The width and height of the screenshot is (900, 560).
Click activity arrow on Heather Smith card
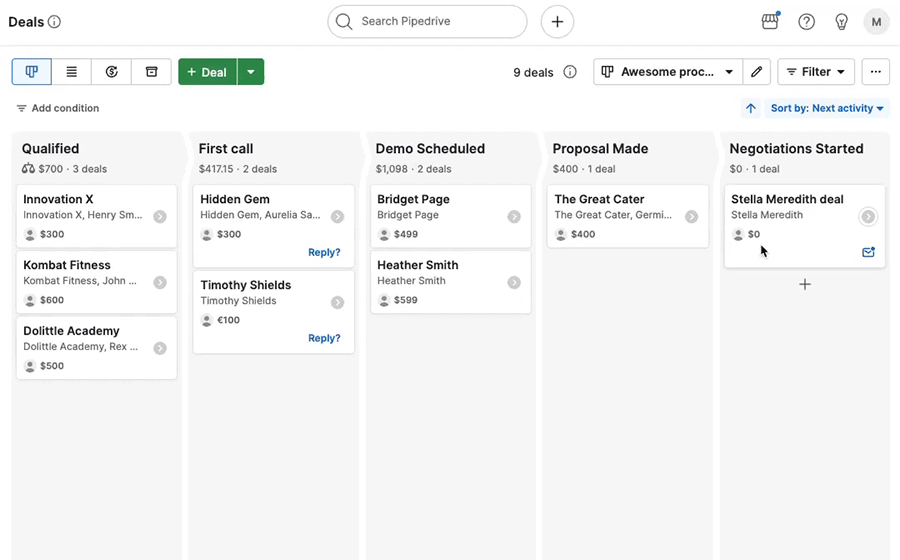514,282
